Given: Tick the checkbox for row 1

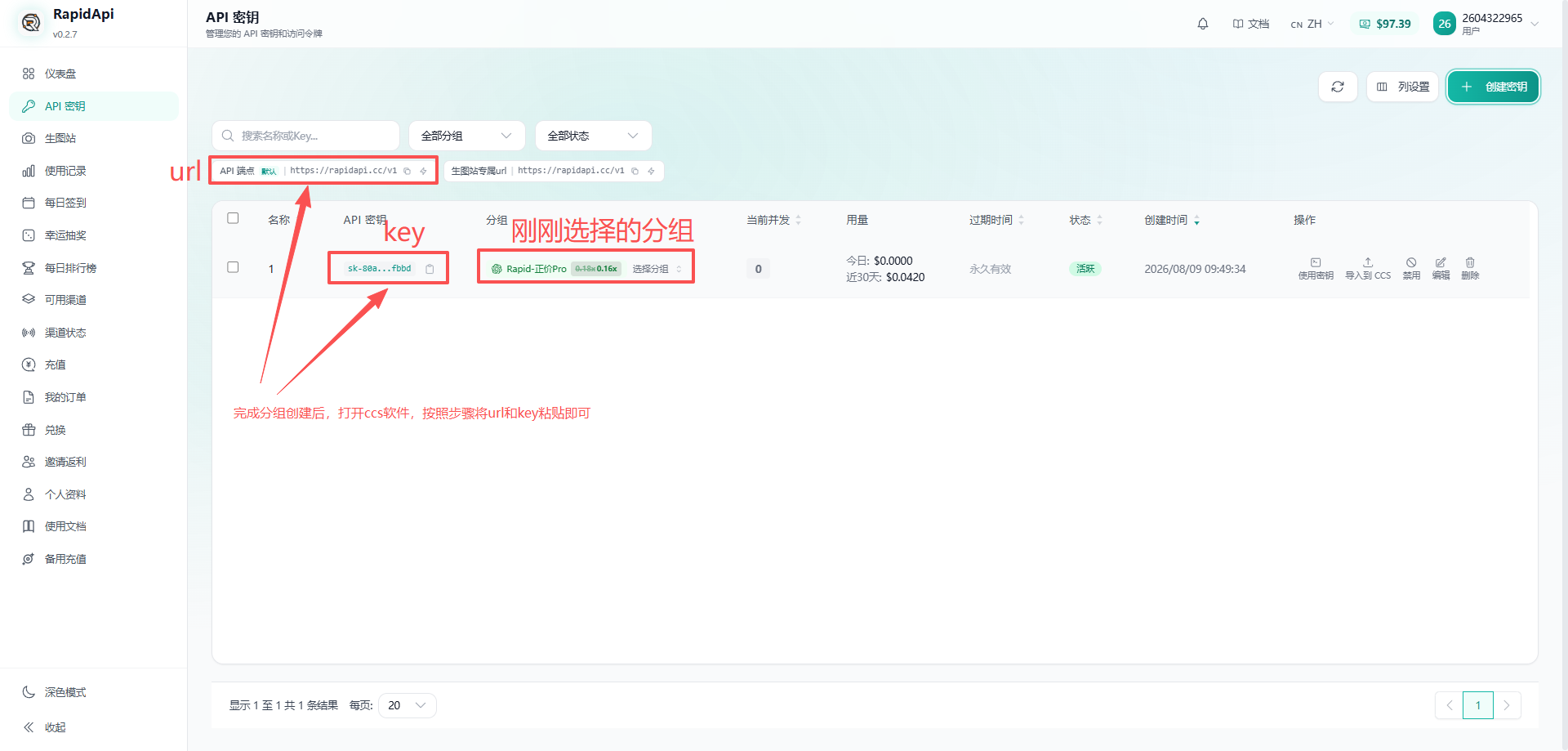Looking at the screenshot, I should point(233,267).
